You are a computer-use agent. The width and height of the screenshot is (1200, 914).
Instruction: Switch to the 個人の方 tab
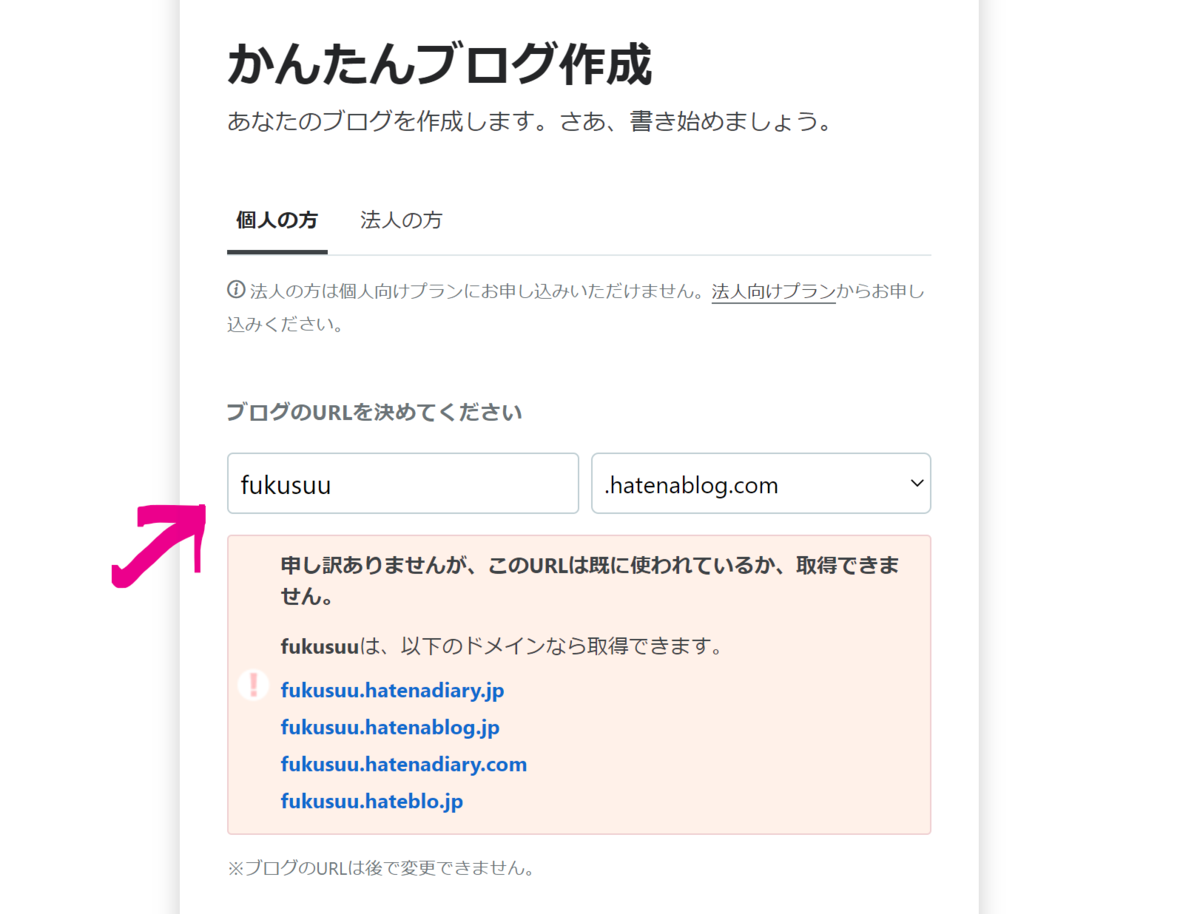tap(277, 220)
